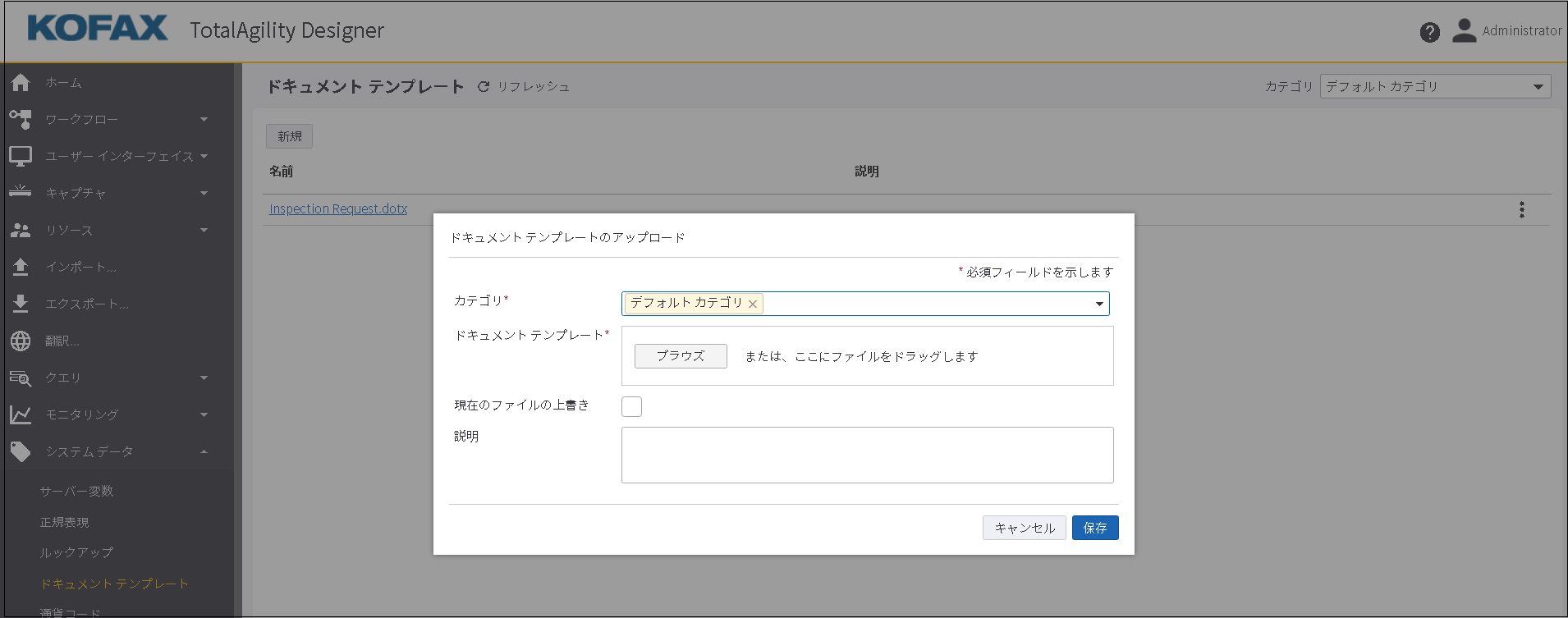The height and width of the screenshot is (618, 1568).
Task: Click the Workflow icon in sidebar
Action: [21, 120]
